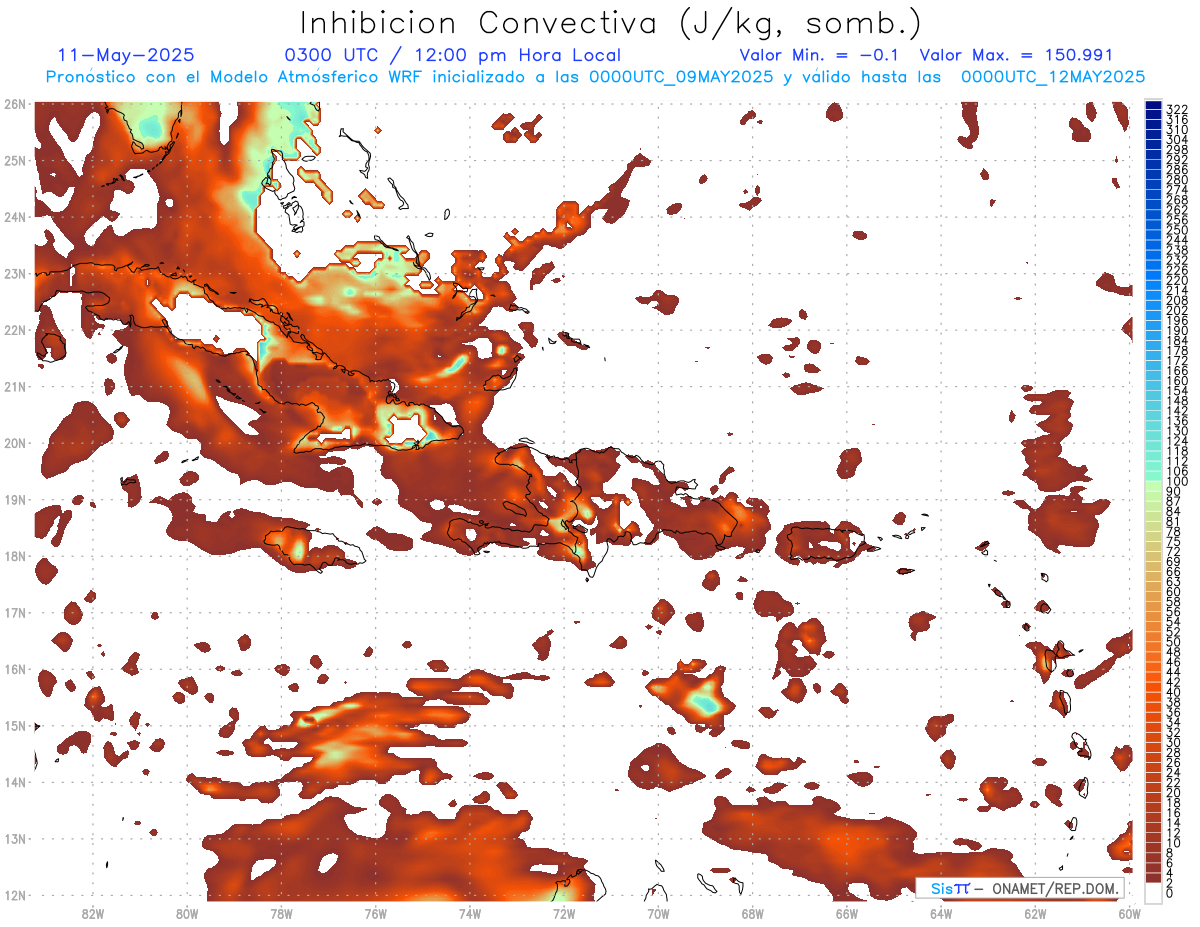1200x927 pixels.
Task: Click the 14N latitude label
Action: coord(15,782)
